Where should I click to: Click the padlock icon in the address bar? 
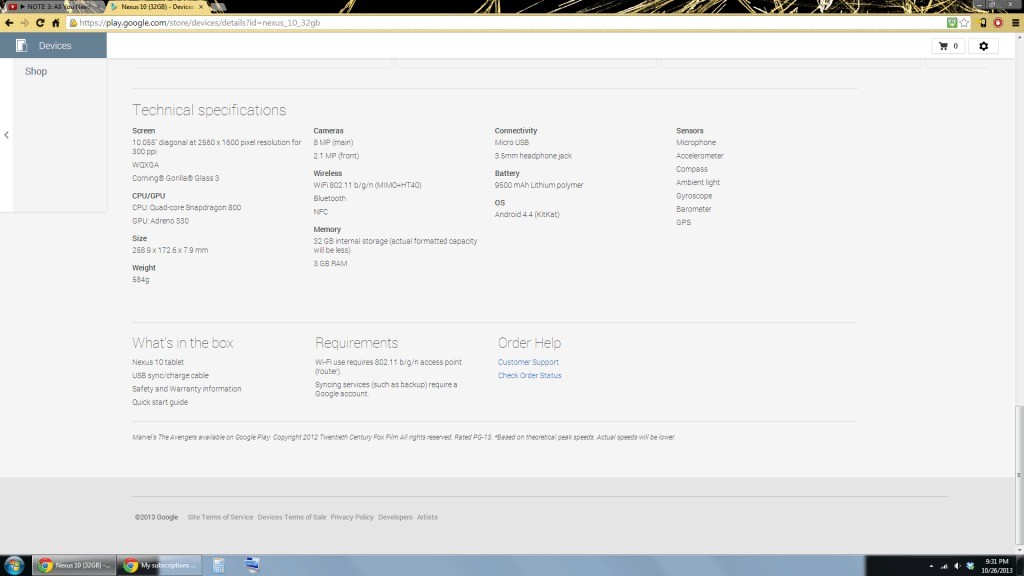click(x=75, y=22)
